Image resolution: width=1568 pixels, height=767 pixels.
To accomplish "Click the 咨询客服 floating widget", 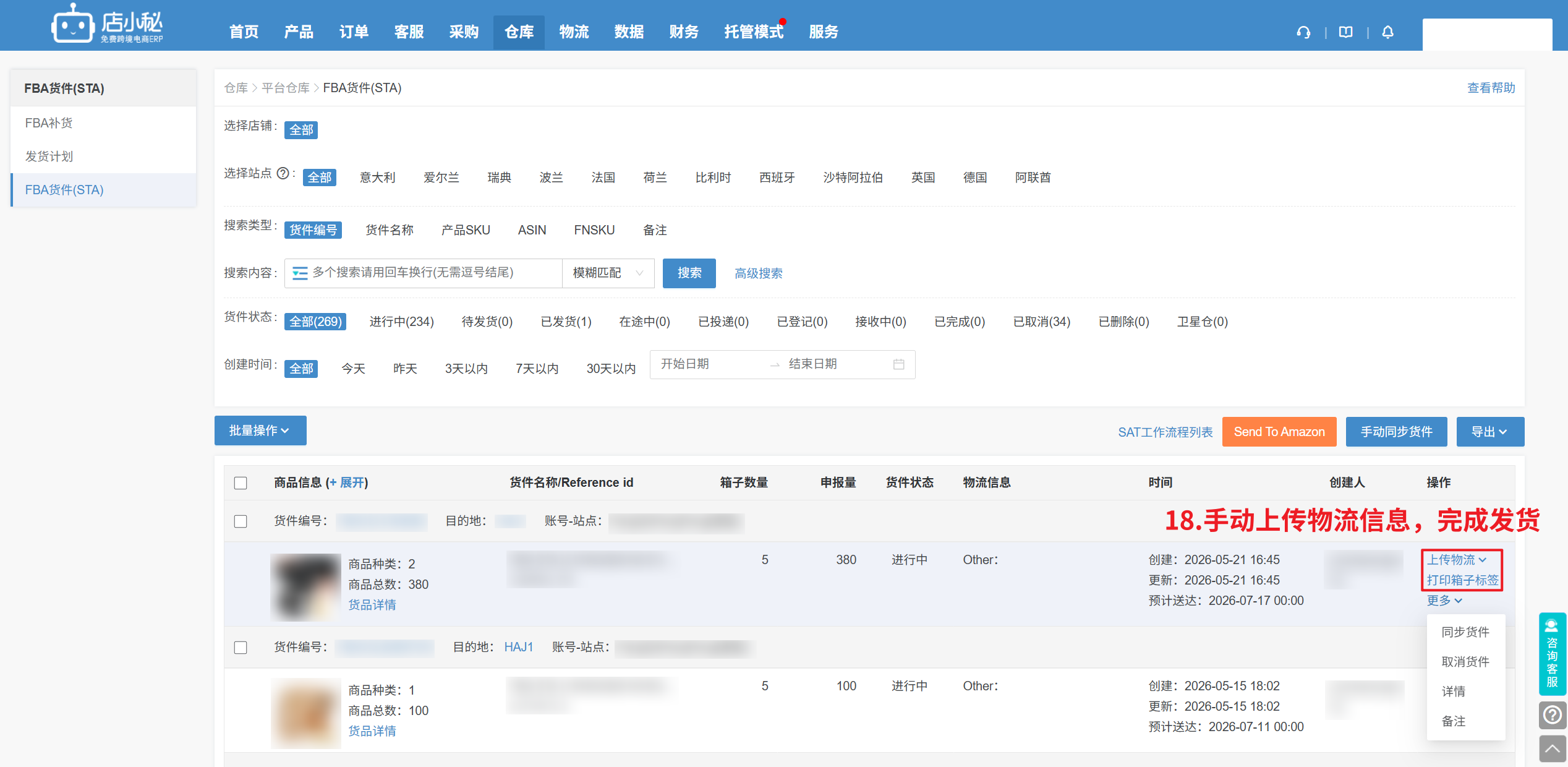I will (x=1552, y=654).
